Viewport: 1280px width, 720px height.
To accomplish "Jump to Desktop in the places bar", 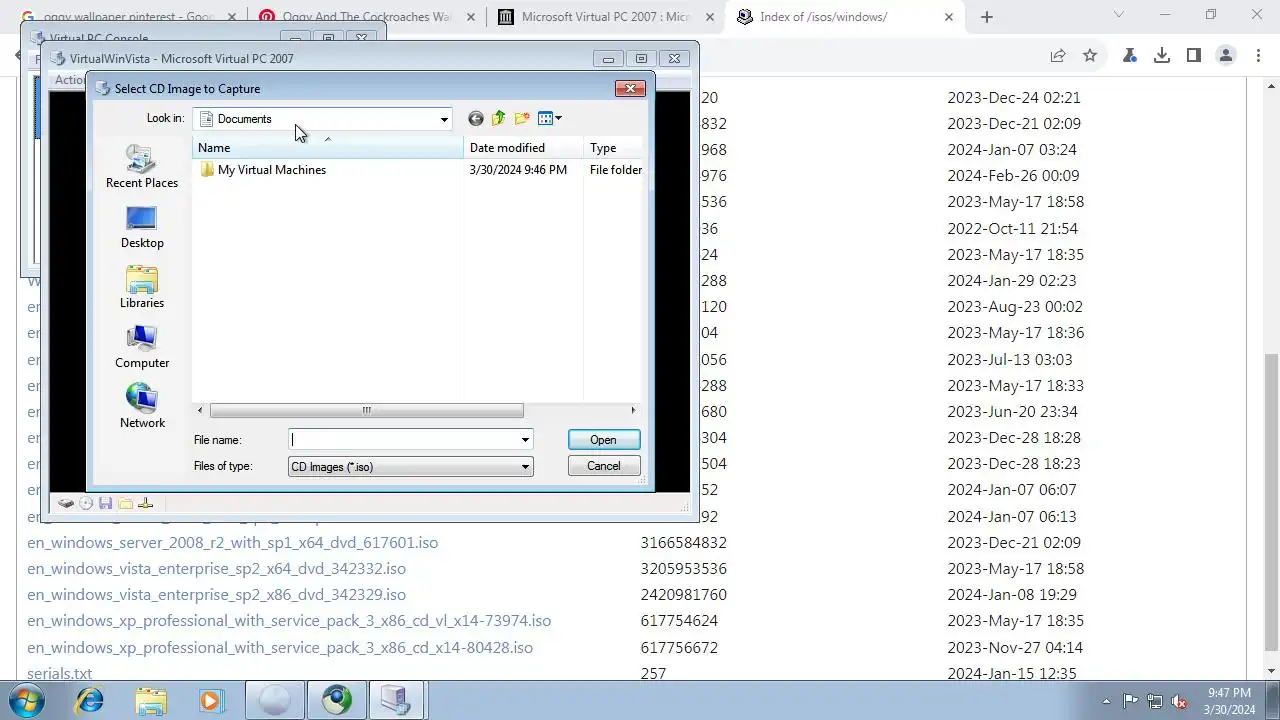I will pos(142,228).
